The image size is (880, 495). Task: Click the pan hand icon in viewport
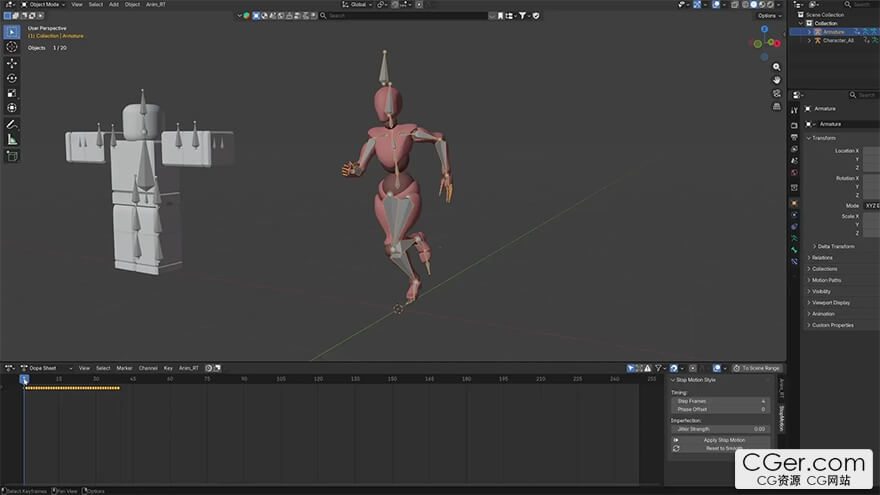(777, 80)
